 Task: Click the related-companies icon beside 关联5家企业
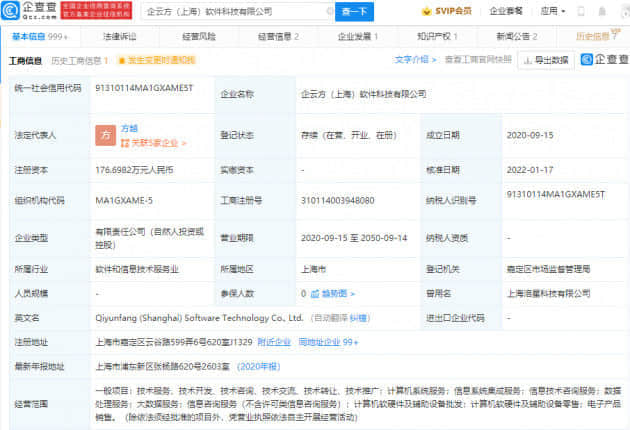click(125, 143)
